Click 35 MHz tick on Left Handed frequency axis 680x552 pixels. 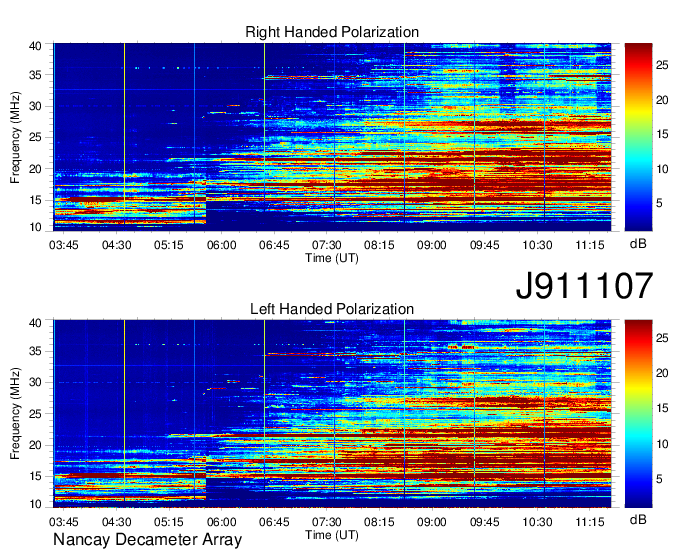point(35,351)
